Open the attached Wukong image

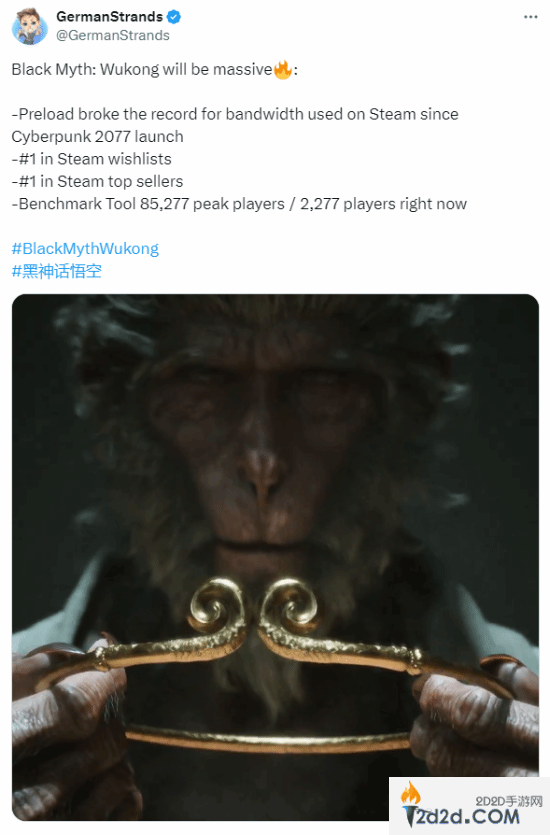coord(275,557)
